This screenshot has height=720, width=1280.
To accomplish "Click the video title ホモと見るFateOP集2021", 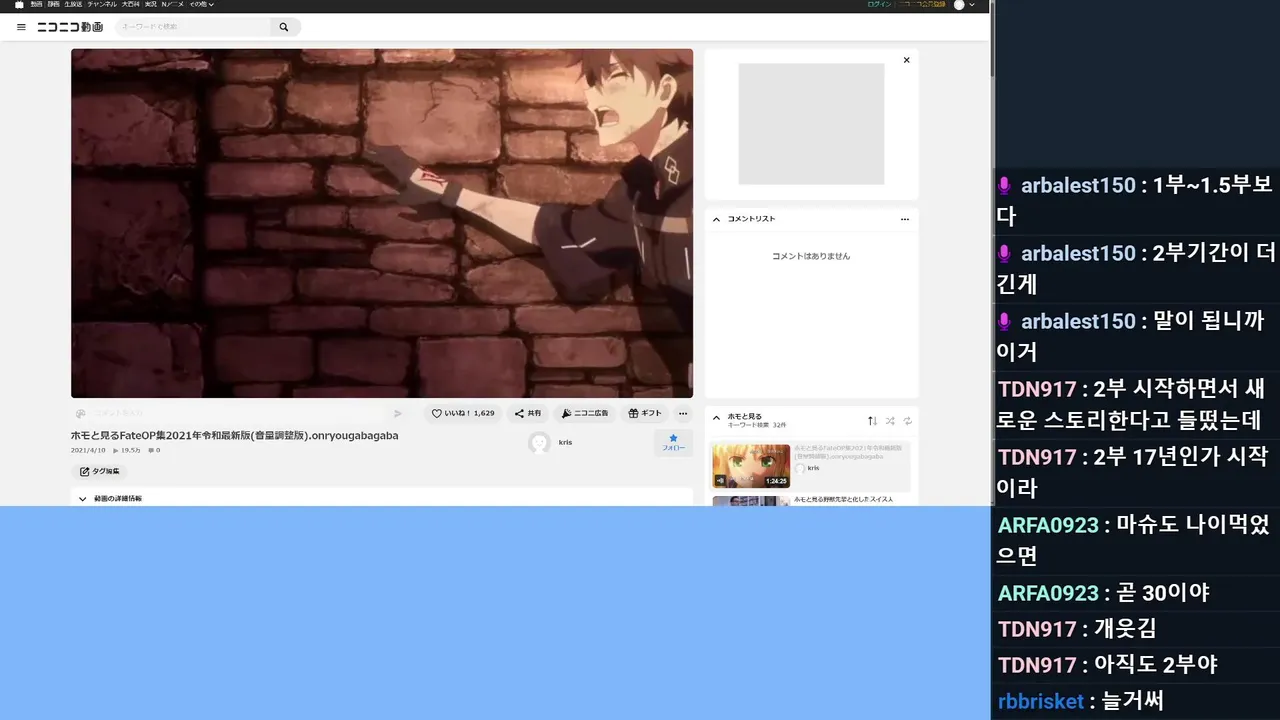I will (235, 436).
